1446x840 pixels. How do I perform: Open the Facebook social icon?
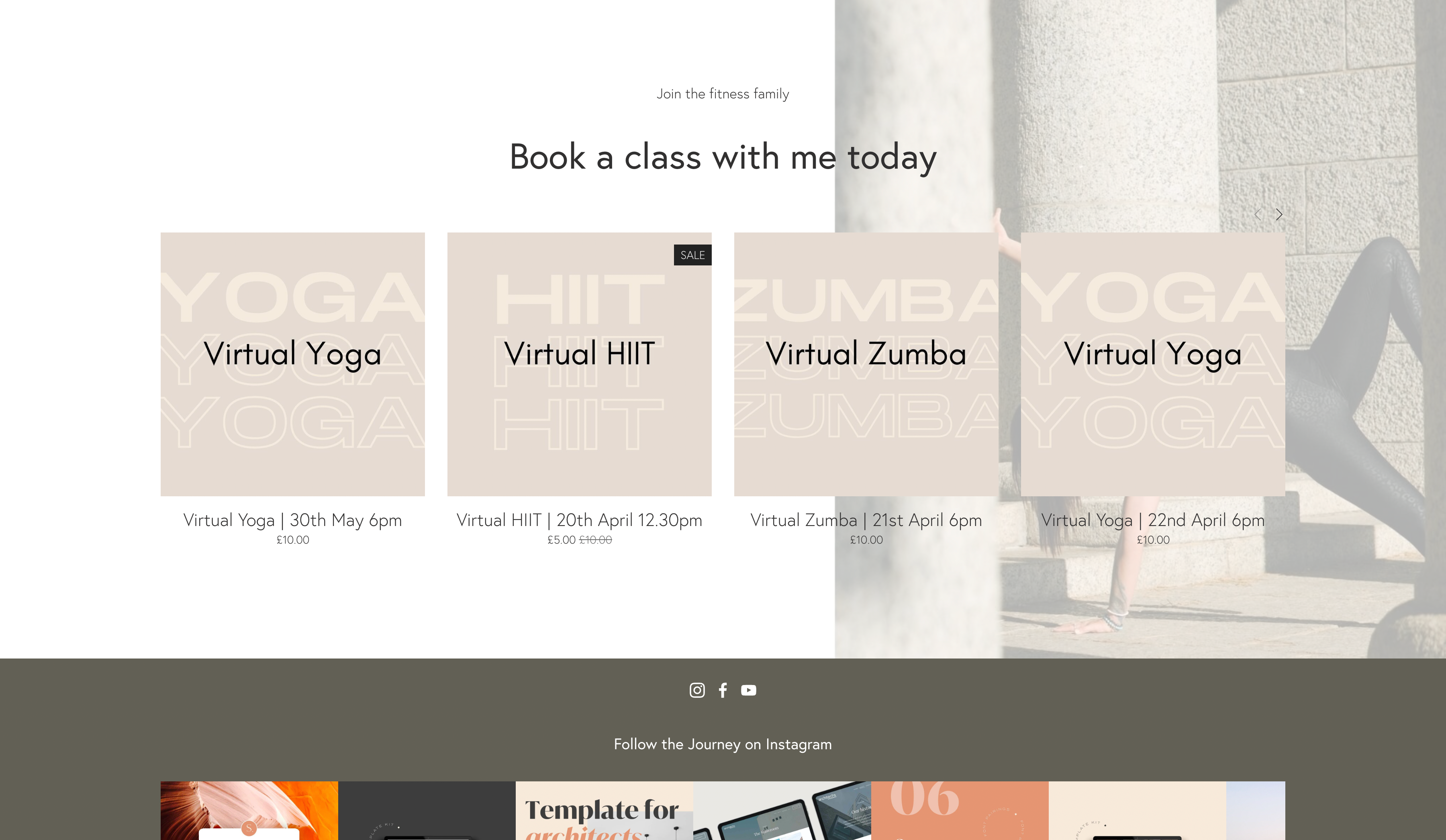[723, 690]
